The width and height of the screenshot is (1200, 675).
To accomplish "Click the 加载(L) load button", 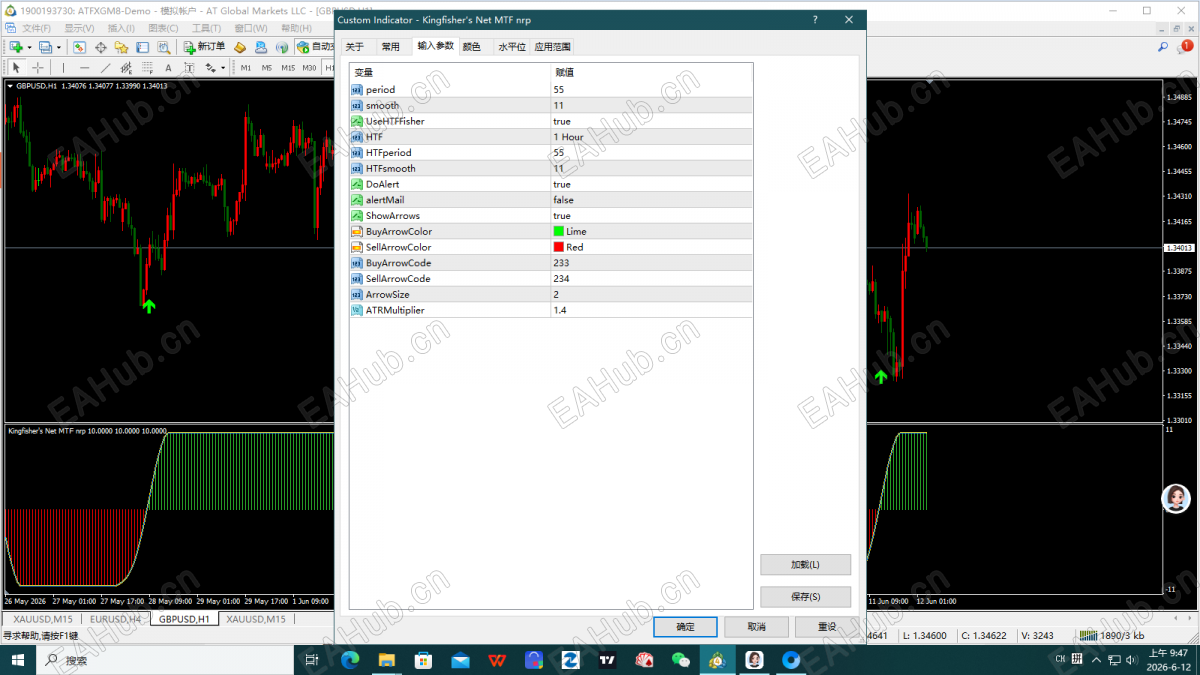I will click(805, 565).
